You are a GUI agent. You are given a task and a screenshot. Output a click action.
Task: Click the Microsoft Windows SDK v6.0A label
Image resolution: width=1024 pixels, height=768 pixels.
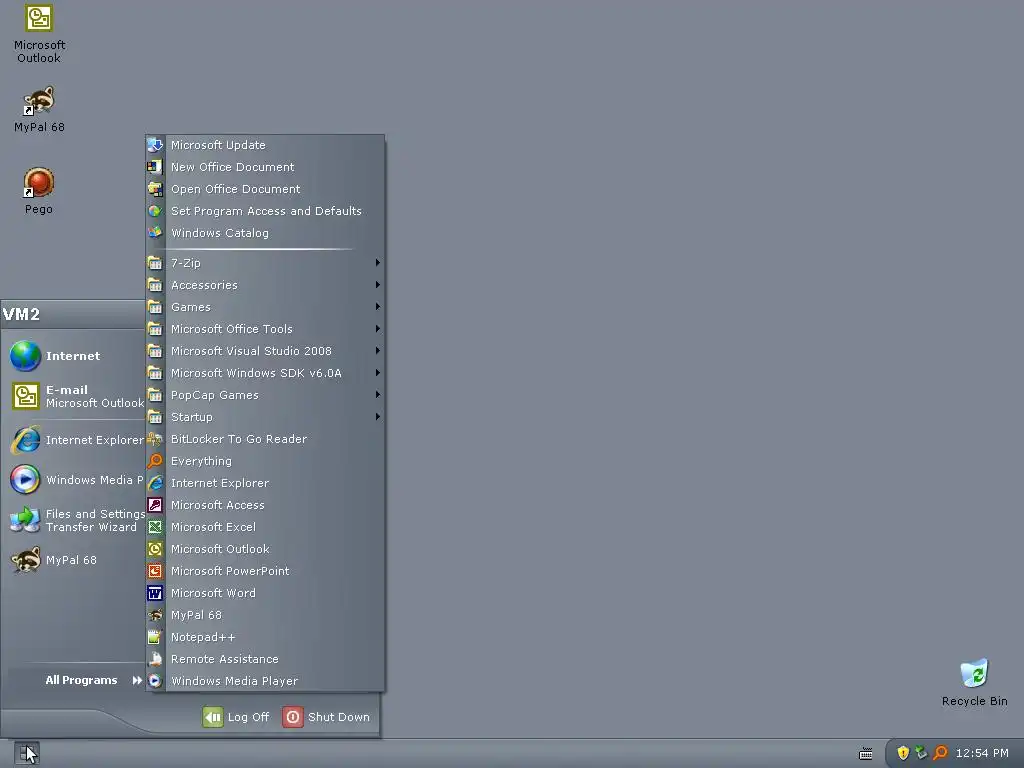256,373
